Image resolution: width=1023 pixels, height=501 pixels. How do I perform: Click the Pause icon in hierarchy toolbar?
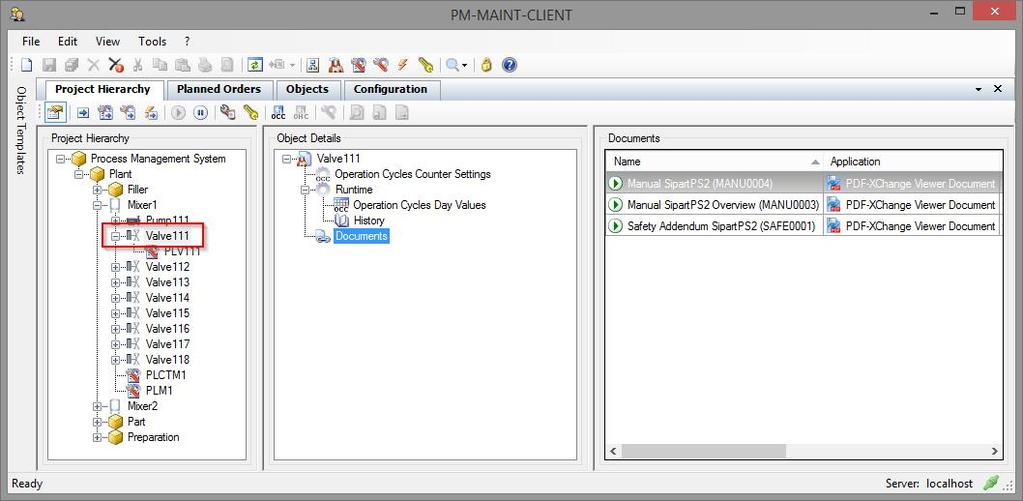click(200, 113)
